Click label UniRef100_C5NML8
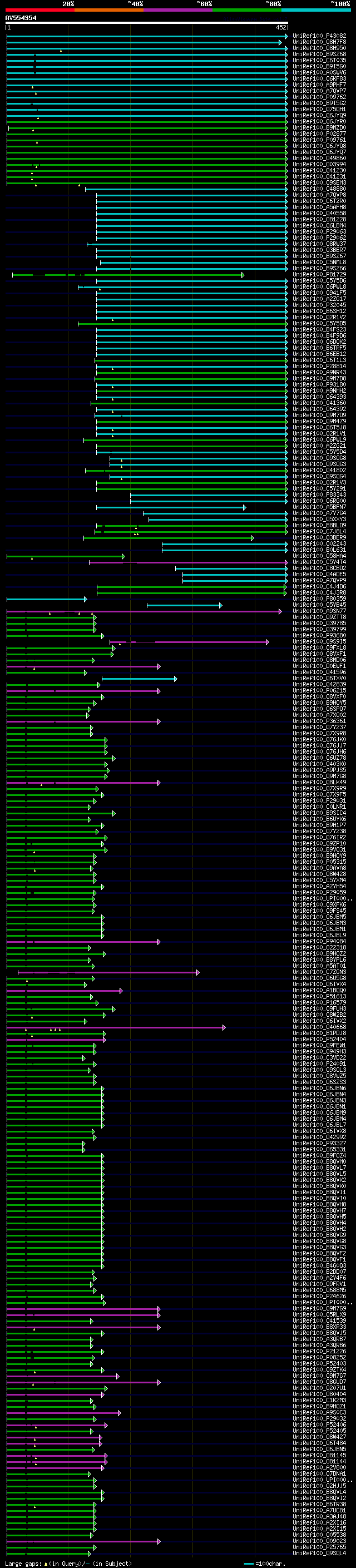 click(319, 263)
